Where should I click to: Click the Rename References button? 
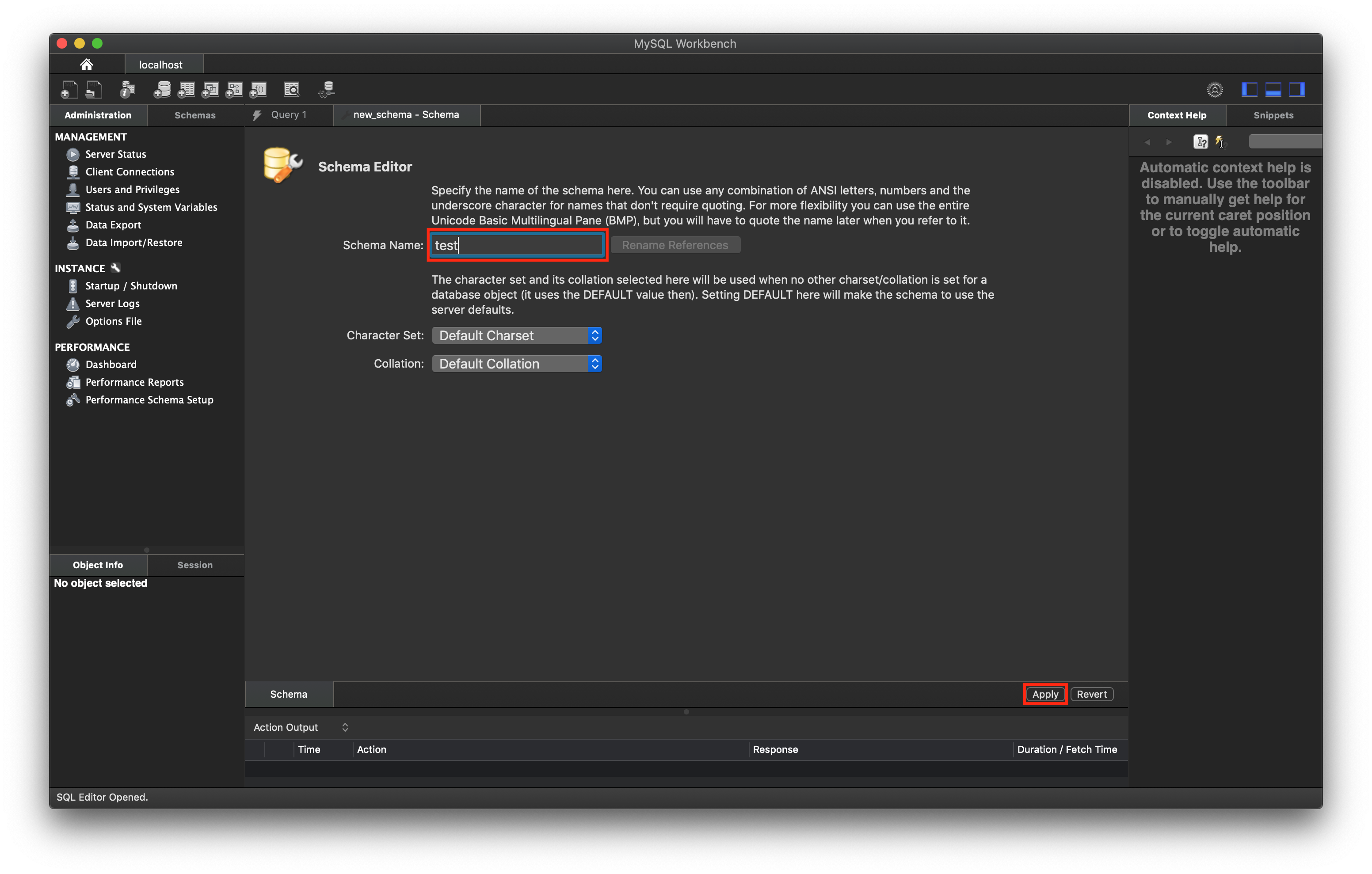click(x=675, y=245)
